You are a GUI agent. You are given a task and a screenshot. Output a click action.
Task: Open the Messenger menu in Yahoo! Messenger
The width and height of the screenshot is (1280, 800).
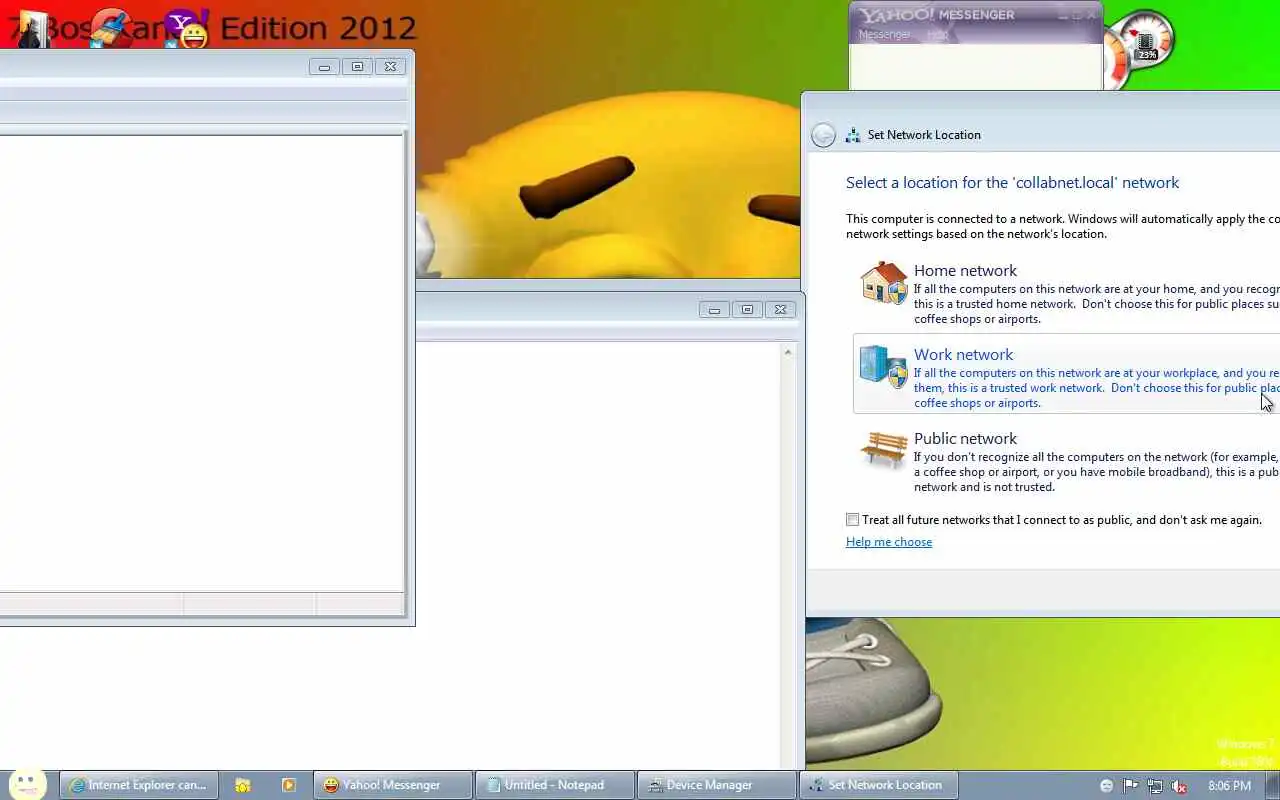(884, 34)
